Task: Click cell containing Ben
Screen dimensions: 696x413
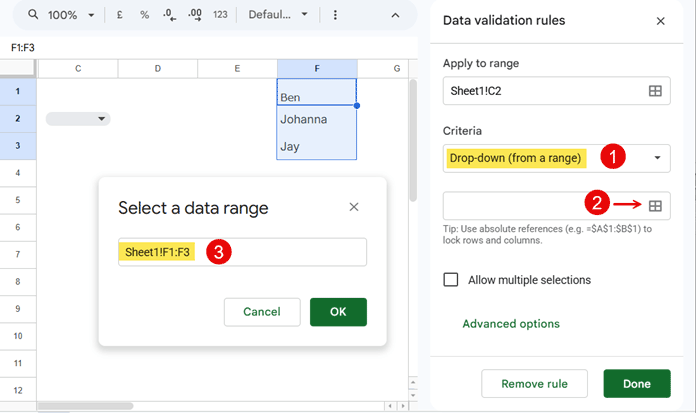Action: [x=316, y=92]
